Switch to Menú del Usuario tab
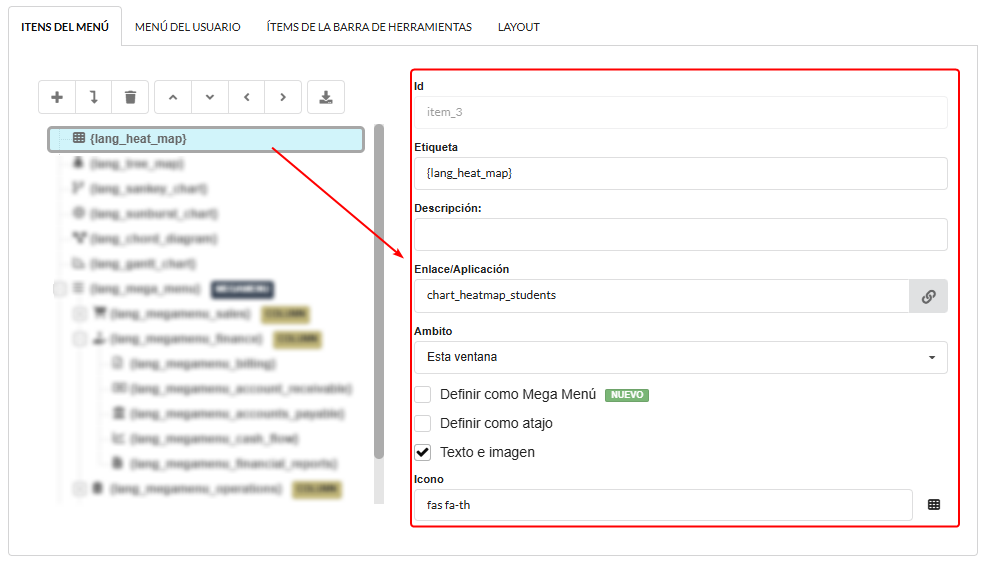The image size is (988, 565). (x=188, y=27)
